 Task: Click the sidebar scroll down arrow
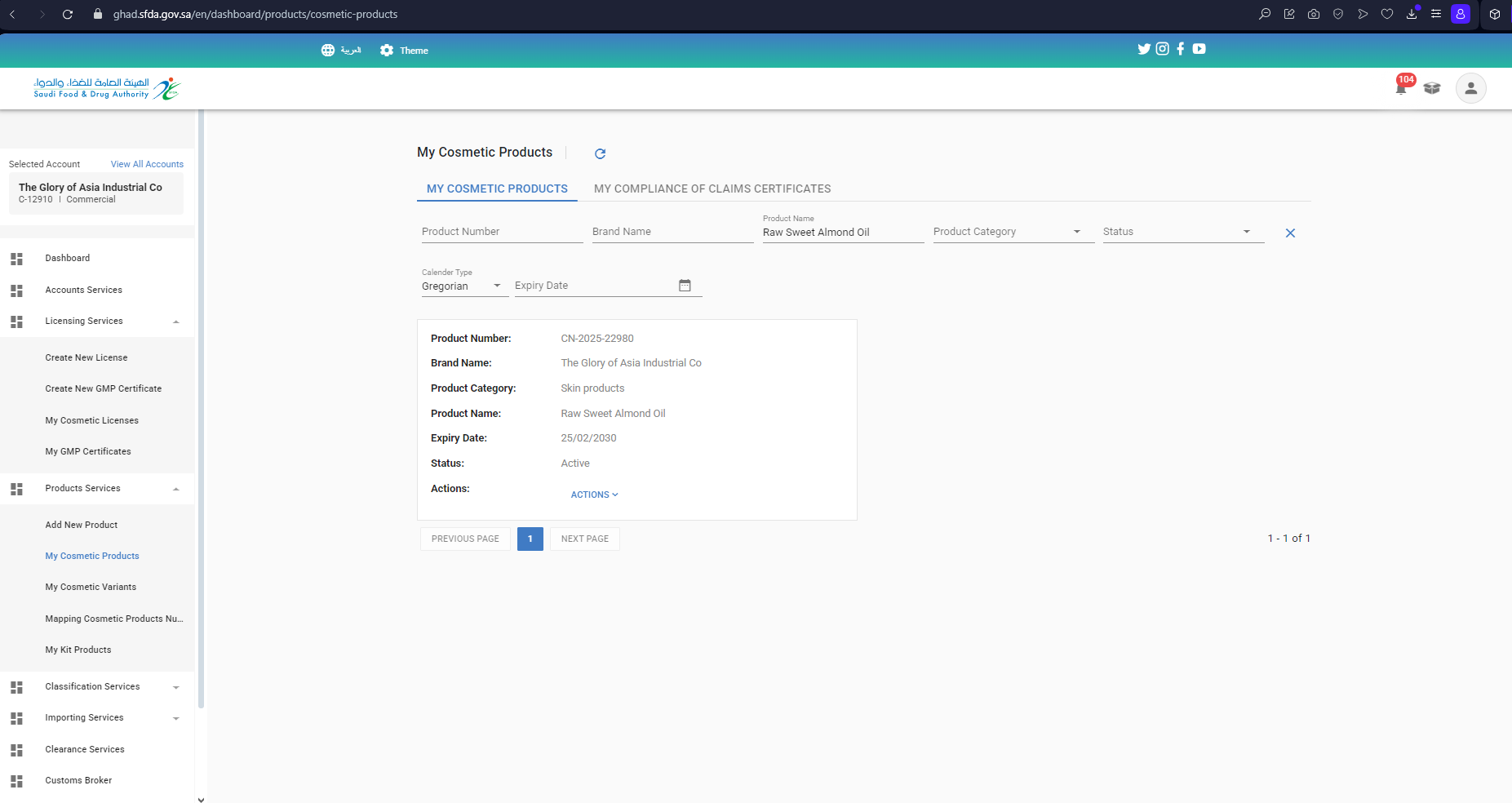point(201,799)
